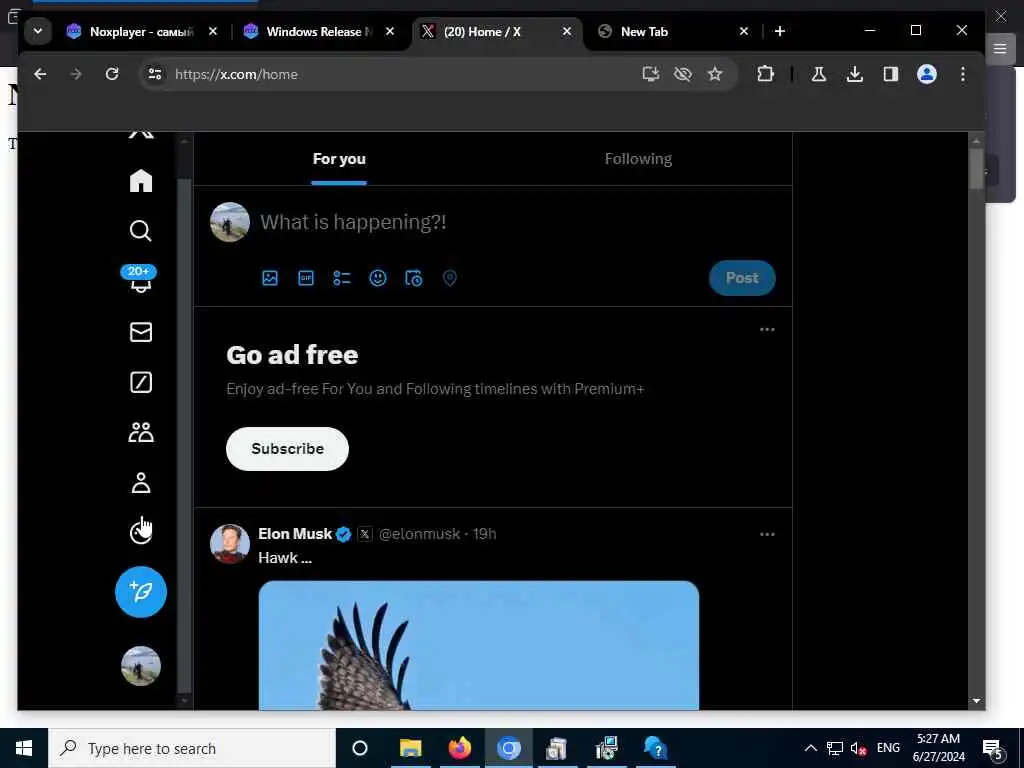Open the notification center icon

(993, 748)
